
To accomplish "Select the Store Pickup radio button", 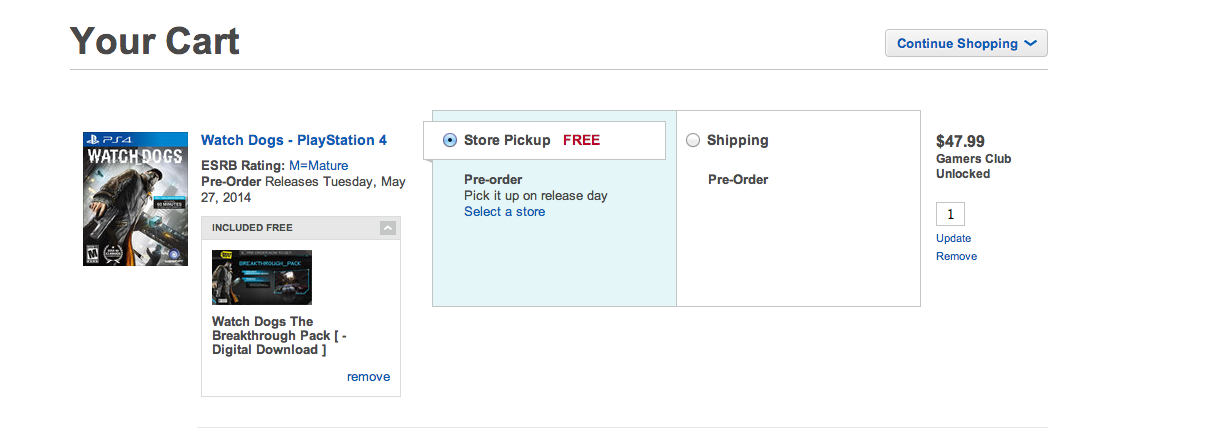I will coord(449,140).
